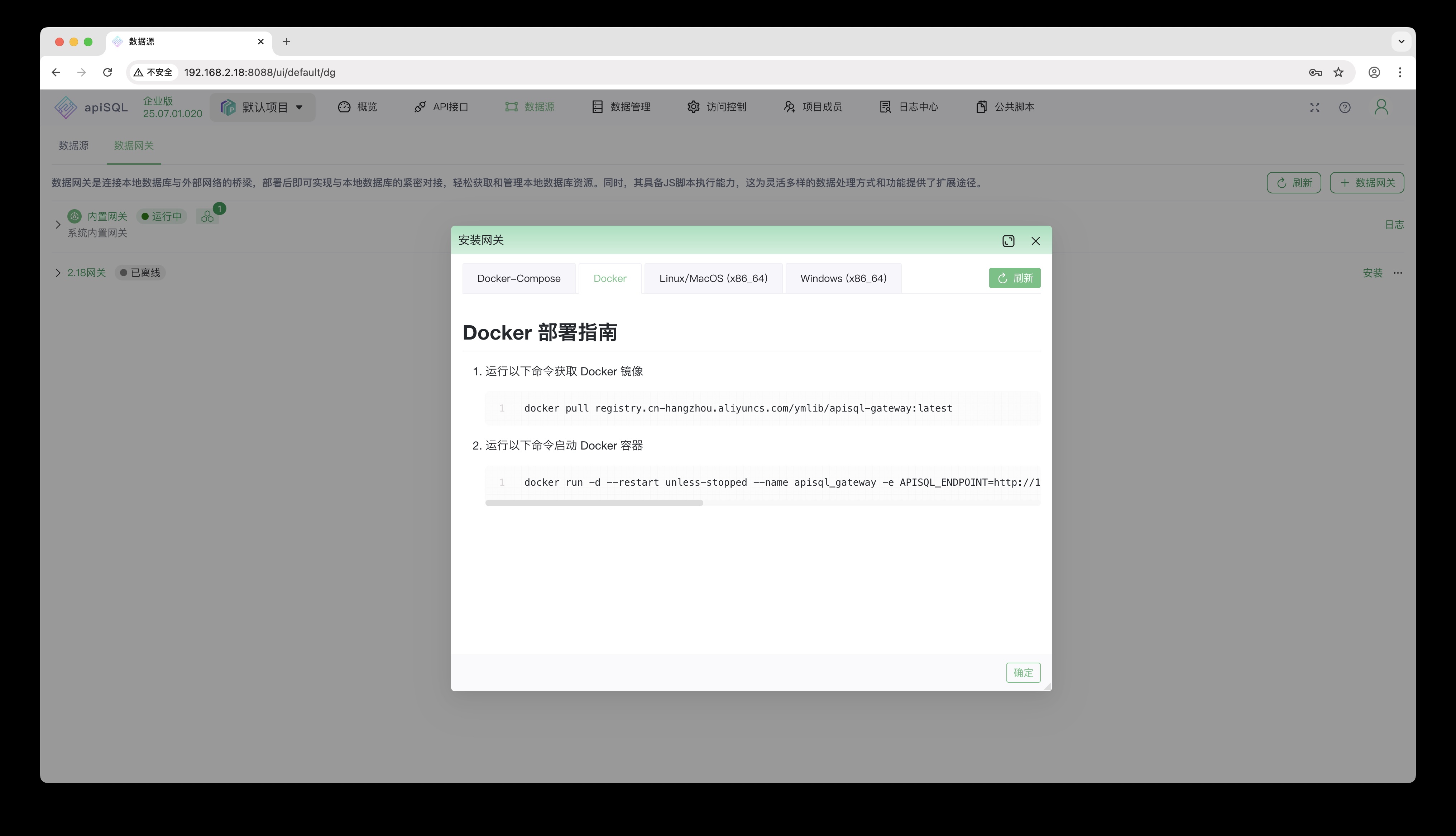Click the 公共脚本 icon
The height and width of the screenshot is (836, 1456).
(x=1014, y=107)
